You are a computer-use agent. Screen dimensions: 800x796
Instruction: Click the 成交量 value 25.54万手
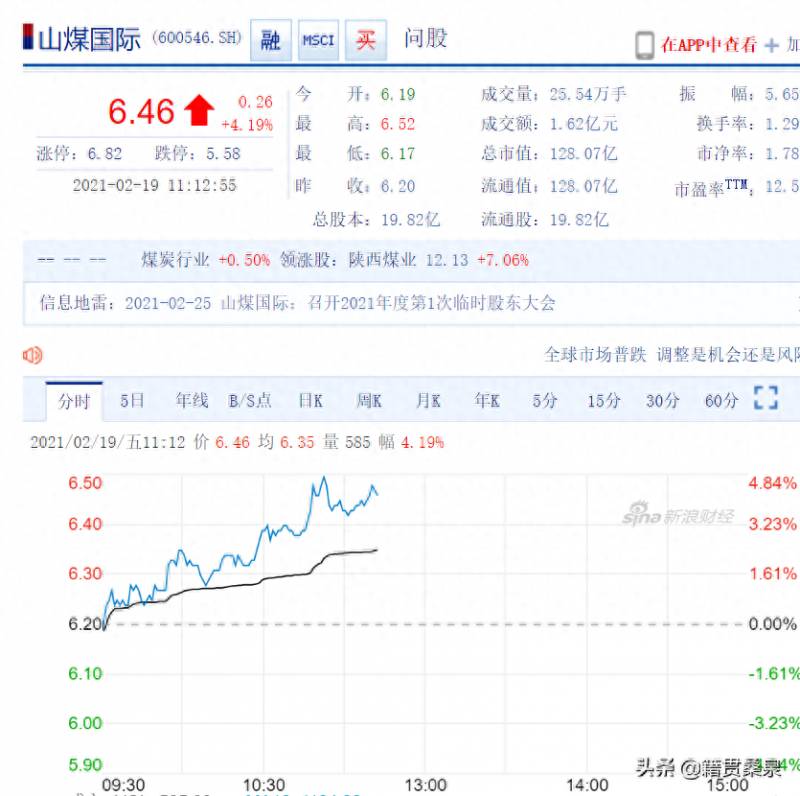(588, 94)
